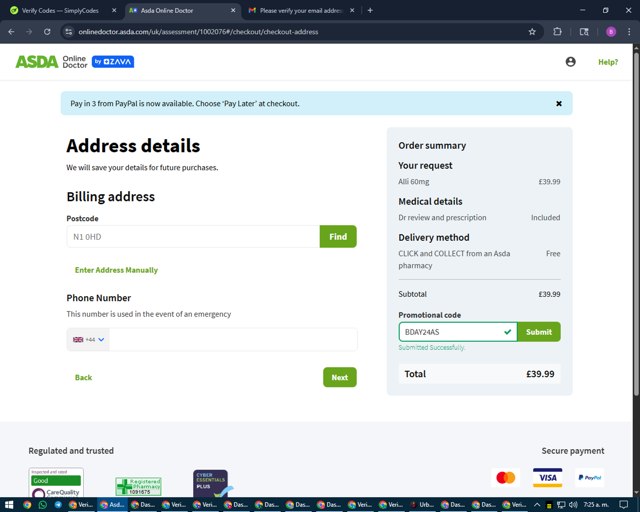Open the network icon in system tray
This screenshot has height=512, width=640.
click(561, 505)
